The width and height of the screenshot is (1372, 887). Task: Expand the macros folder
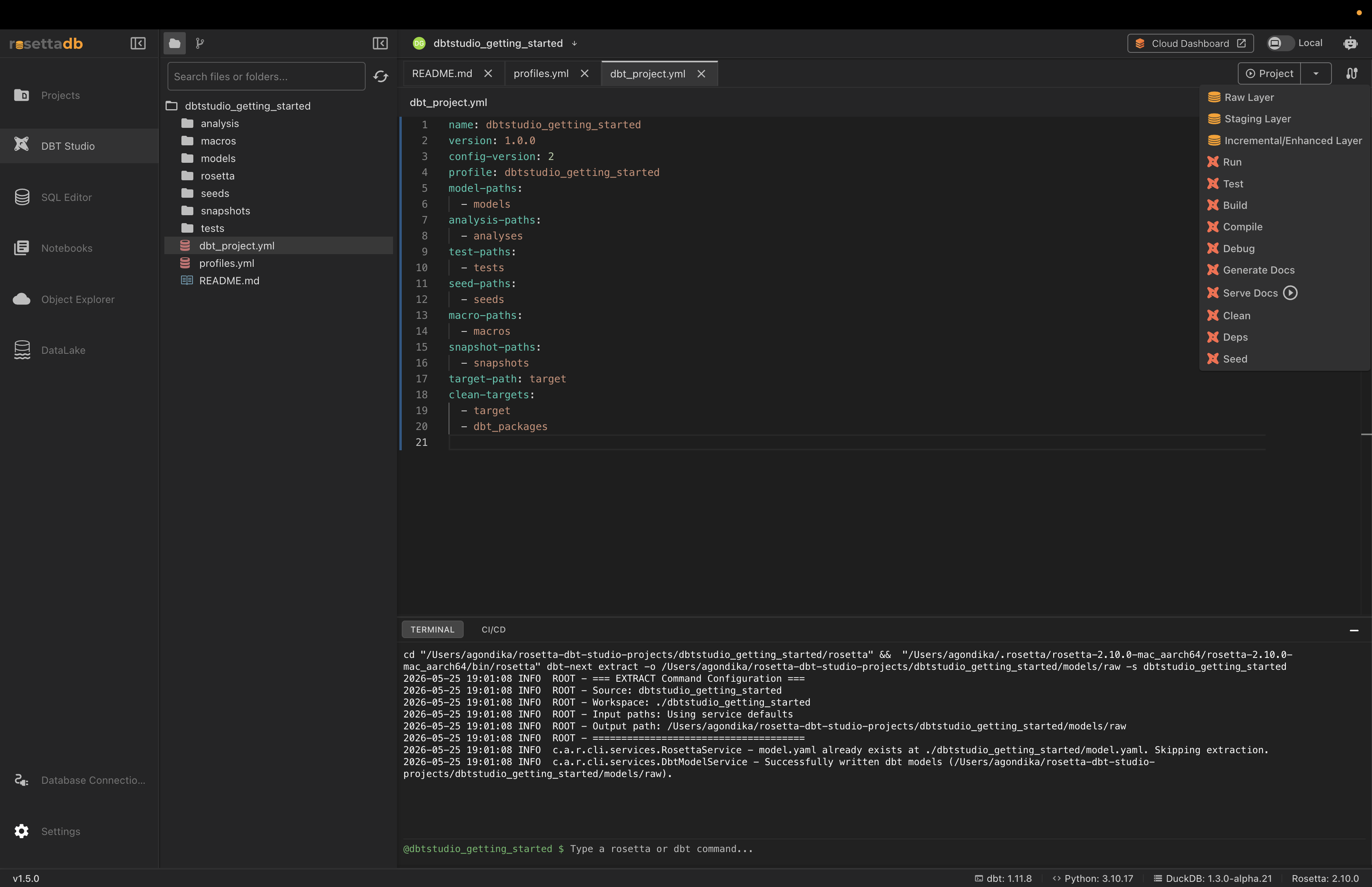tap(279, 141)
